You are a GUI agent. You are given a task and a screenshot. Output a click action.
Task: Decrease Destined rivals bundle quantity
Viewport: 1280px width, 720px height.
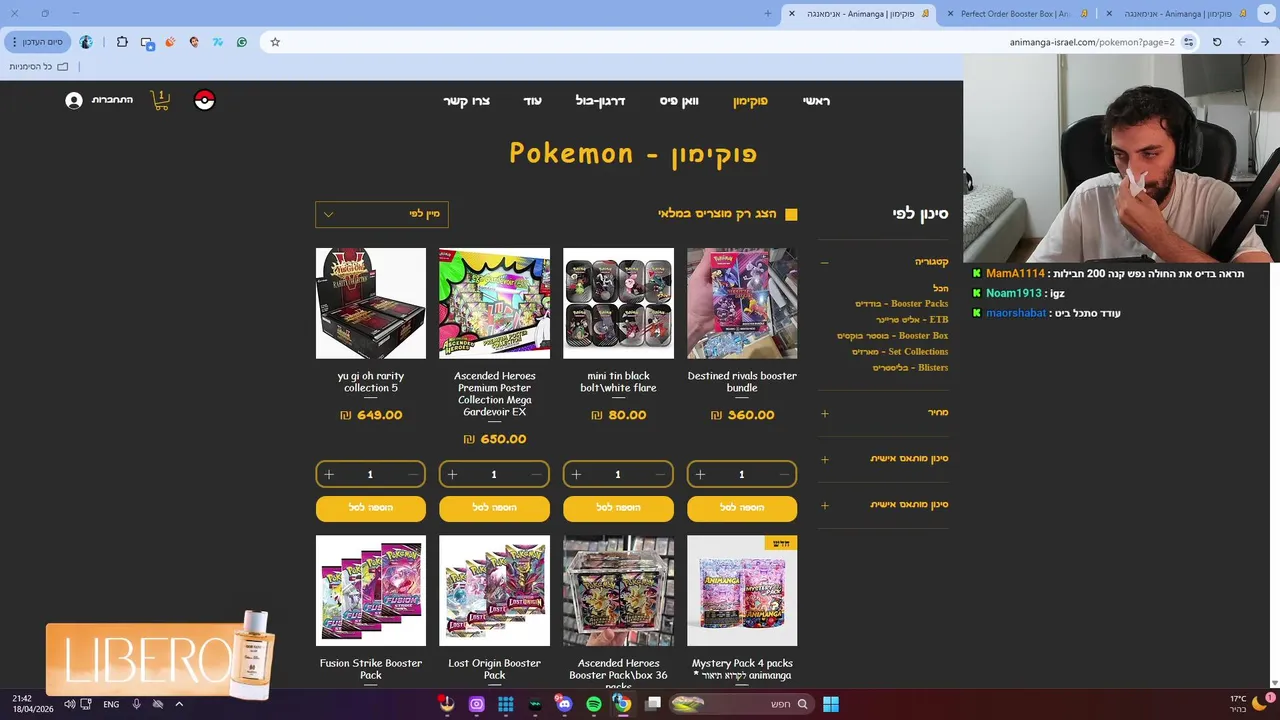click(x=784, y=474)
